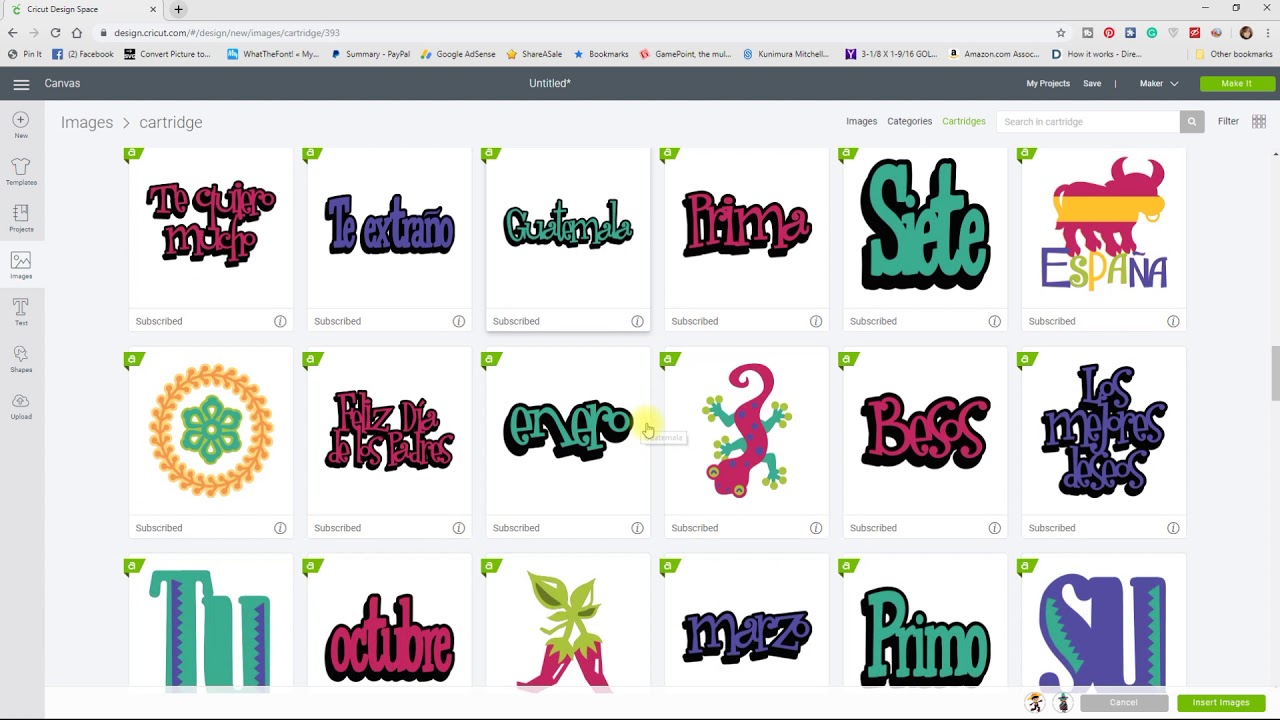Image resolution: width=1280 pixels, height=720 pixels.
Task: Open the hamburger menu beside Canvas
Action: point(21,84)
